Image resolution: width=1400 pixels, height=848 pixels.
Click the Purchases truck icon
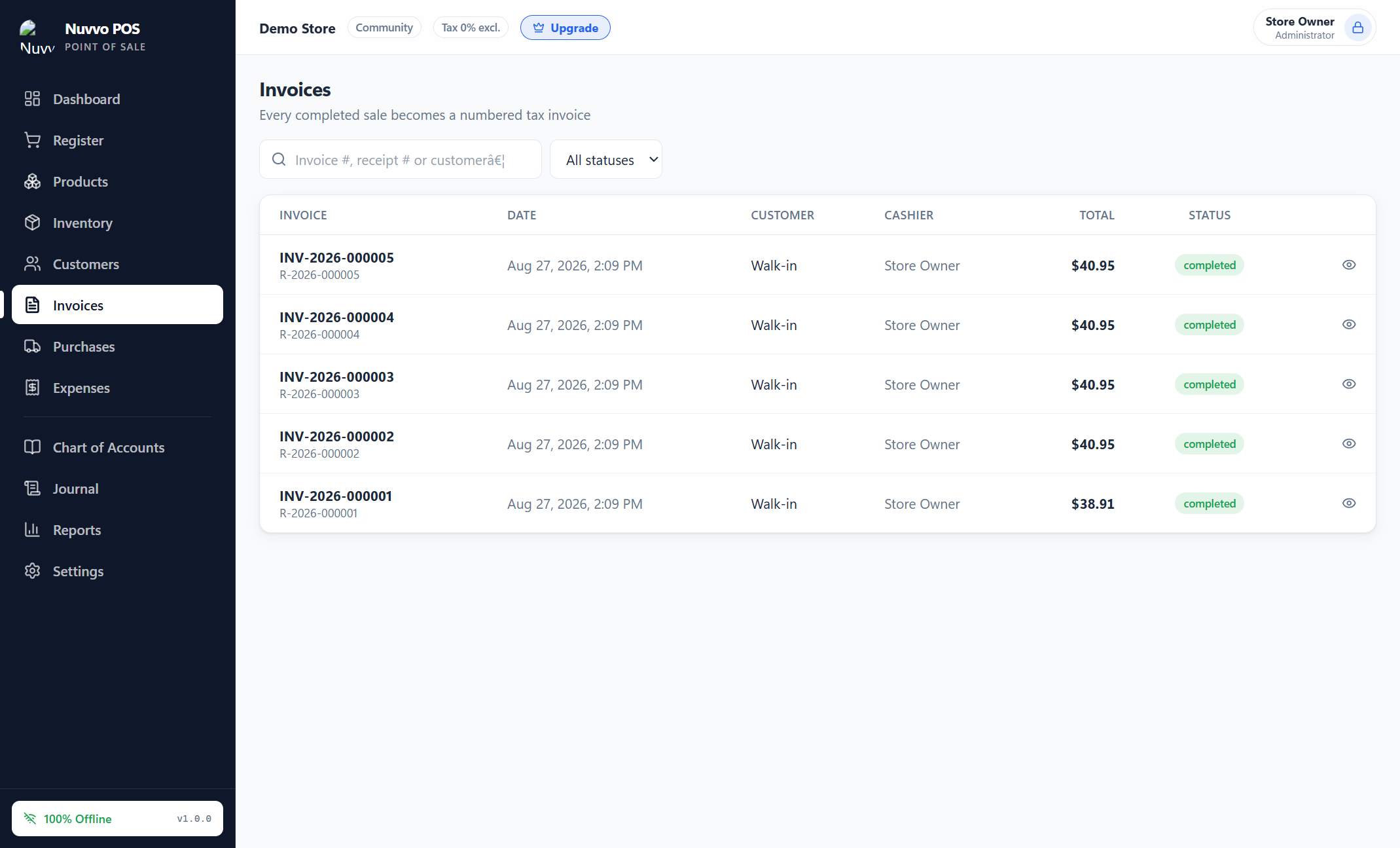(32, 346)
